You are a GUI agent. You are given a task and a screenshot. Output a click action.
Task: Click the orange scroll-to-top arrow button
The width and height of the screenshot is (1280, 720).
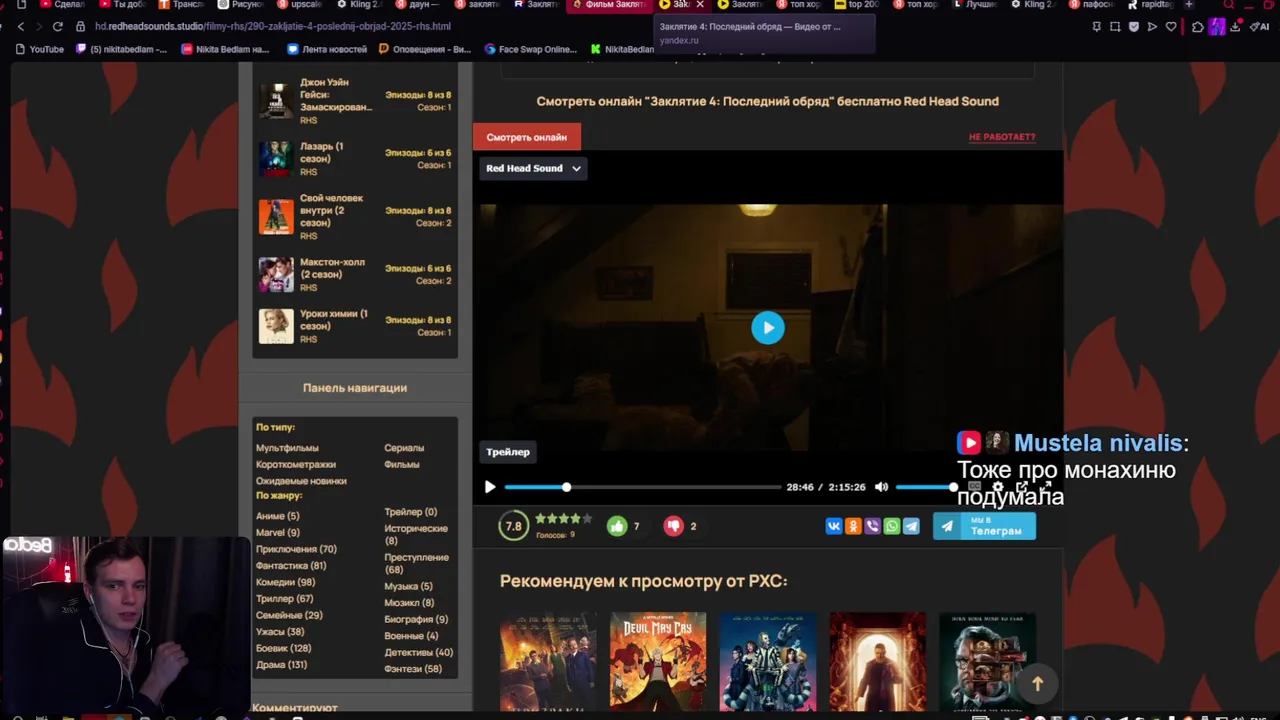1037,684
